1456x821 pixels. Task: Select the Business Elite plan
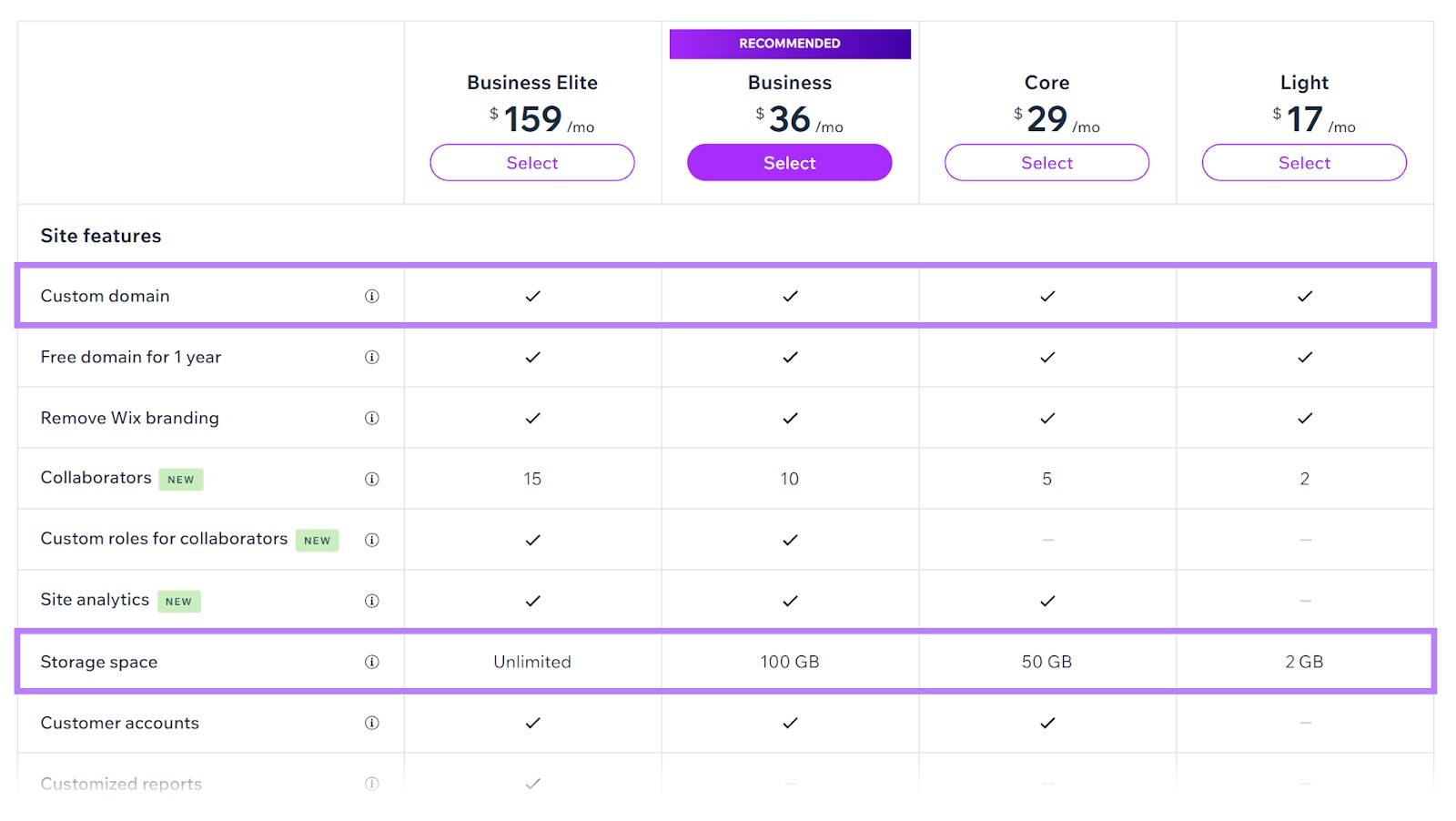(531, 162)
